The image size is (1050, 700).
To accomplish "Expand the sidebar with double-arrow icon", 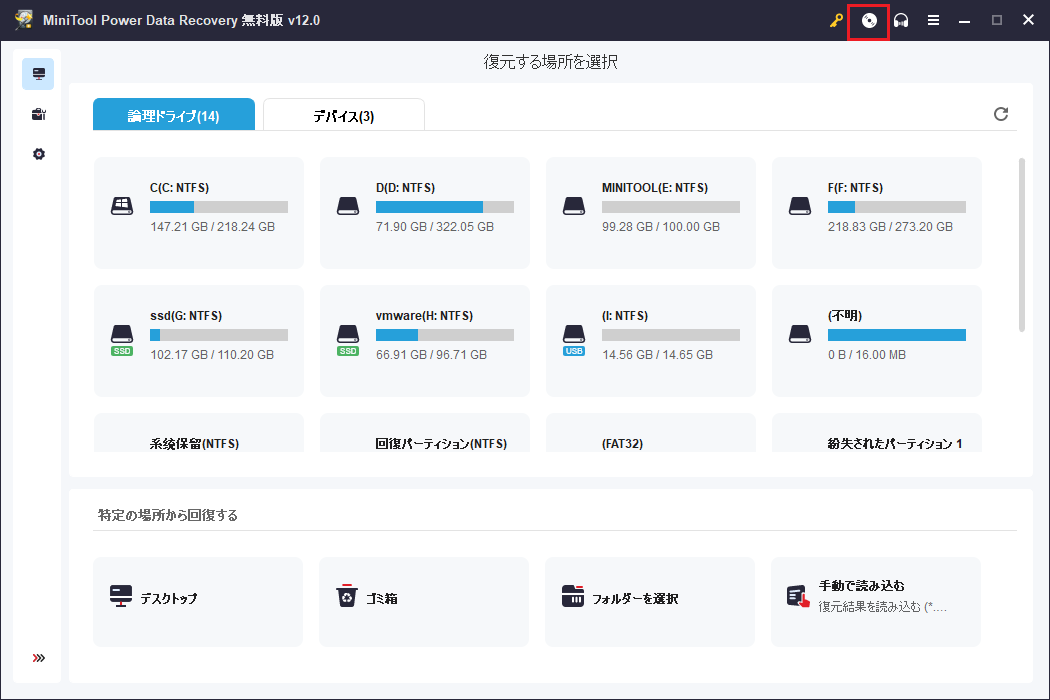I will pyautogui.click(x=38, y=658).
